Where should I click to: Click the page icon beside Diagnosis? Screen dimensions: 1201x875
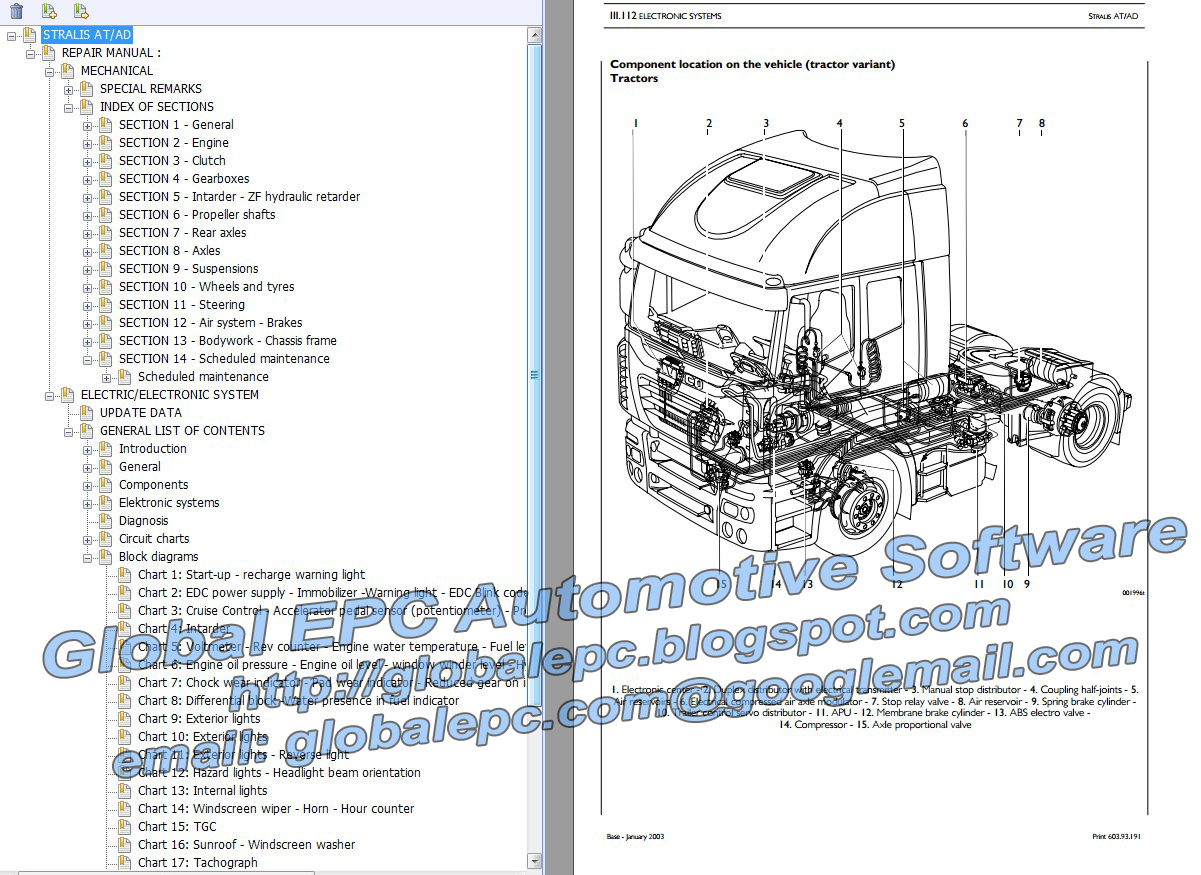pyautogui.click(x=104, y=520)
